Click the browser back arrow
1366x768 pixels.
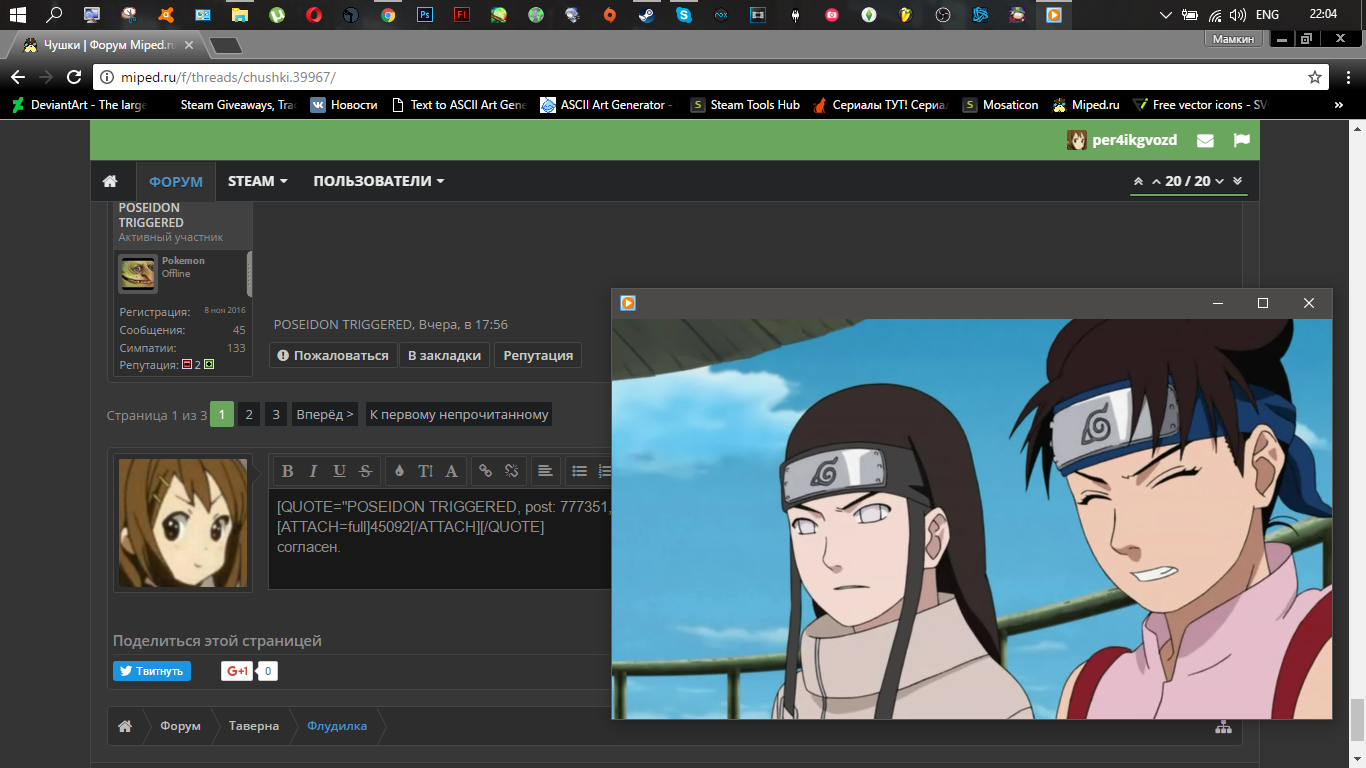coord(18,77)
